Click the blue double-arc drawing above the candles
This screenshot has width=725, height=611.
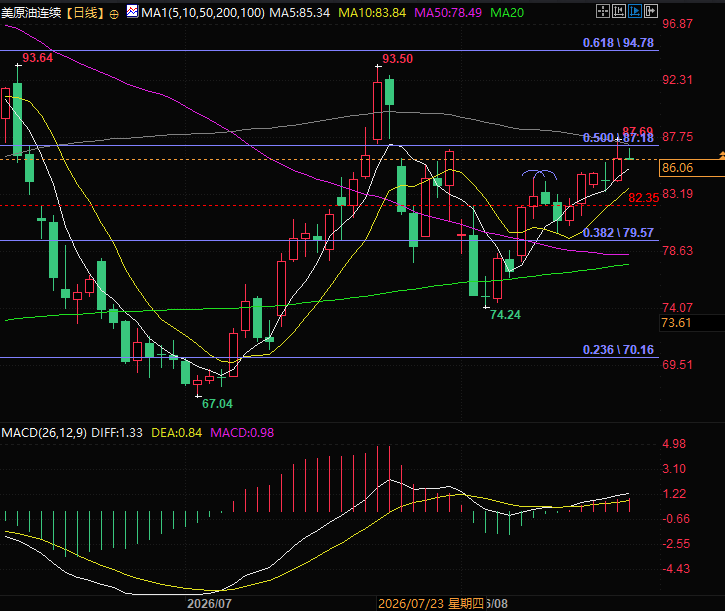pos(539,174)
